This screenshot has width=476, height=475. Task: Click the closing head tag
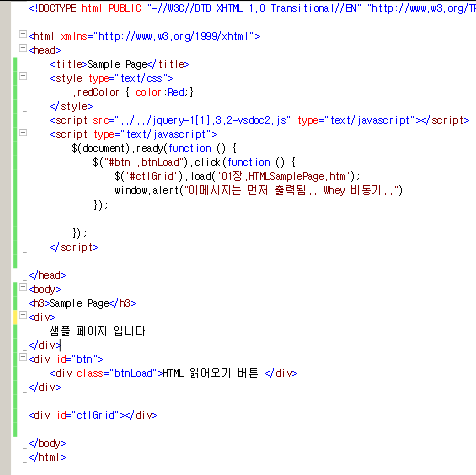(47, 275)
